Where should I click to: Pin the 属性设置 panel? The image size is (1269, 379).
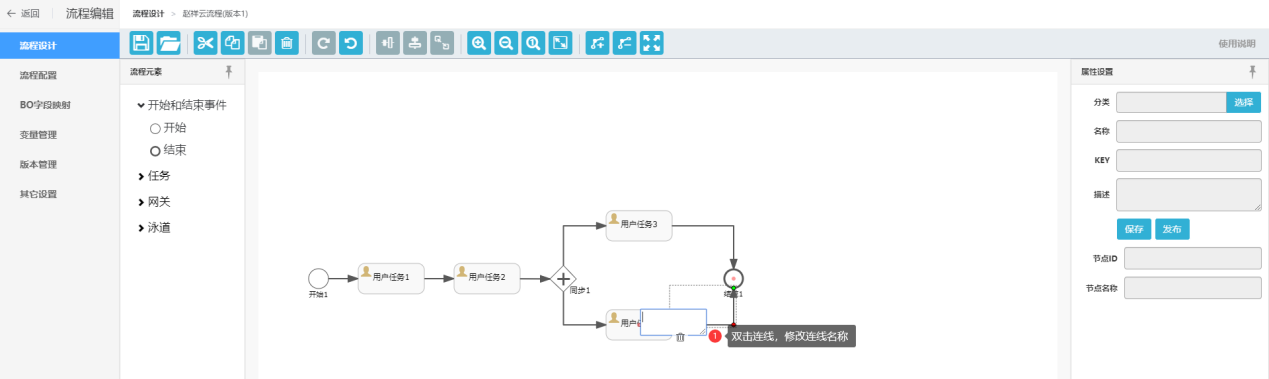click(x=1253, y=71)
